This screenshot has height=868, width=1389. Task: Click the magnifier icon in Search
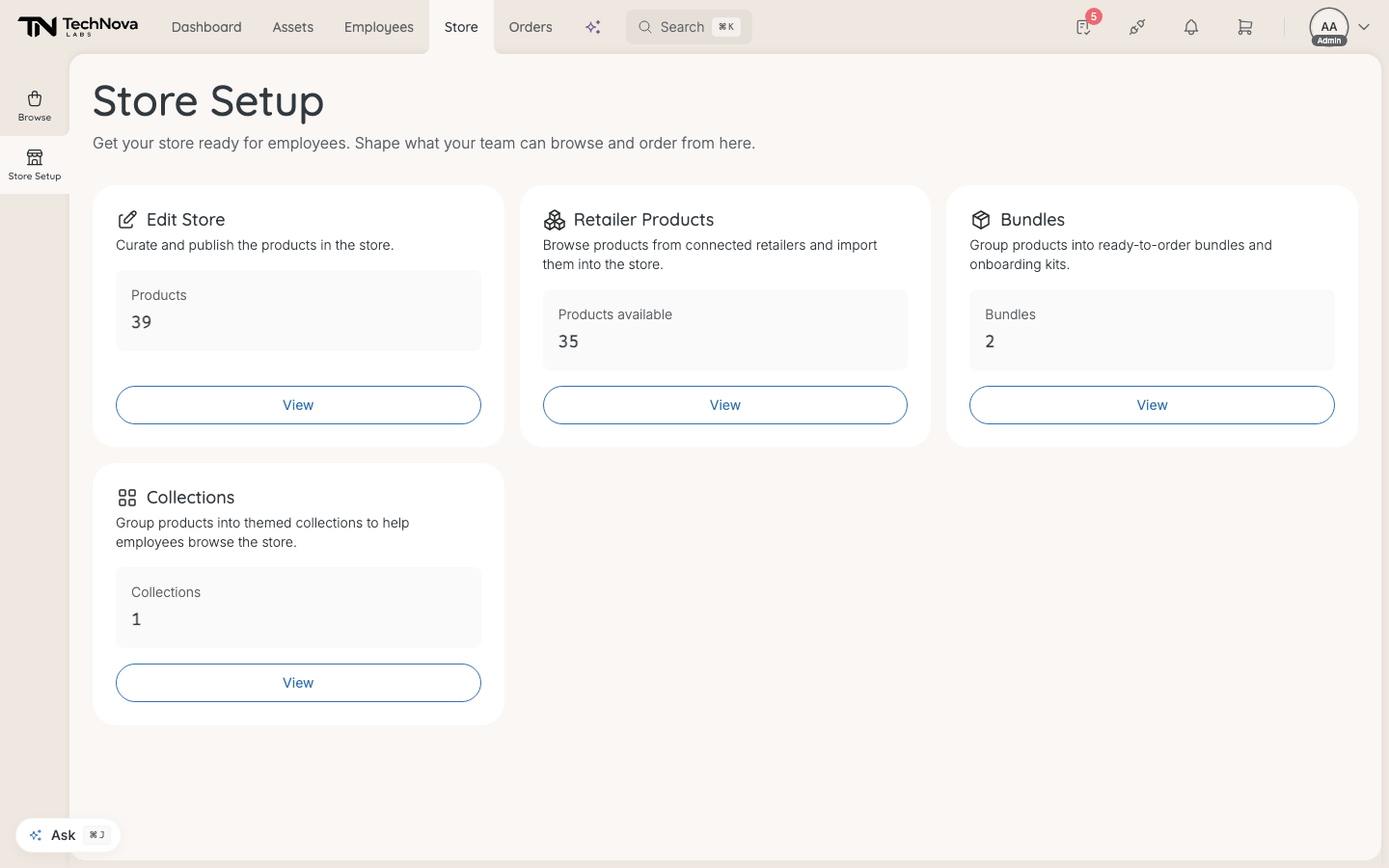(645, 27)
